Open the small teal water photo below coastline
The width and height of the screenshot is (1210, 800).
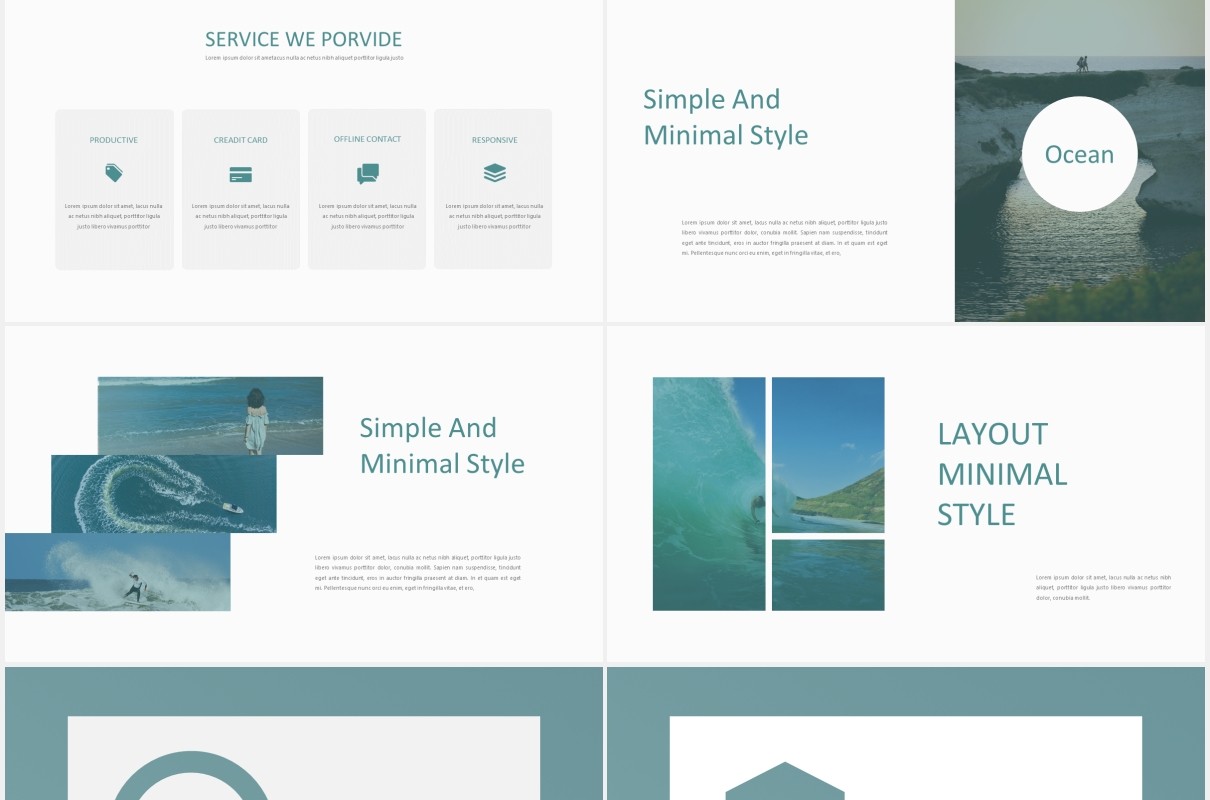pyautogui.click(x=828, y=575)
